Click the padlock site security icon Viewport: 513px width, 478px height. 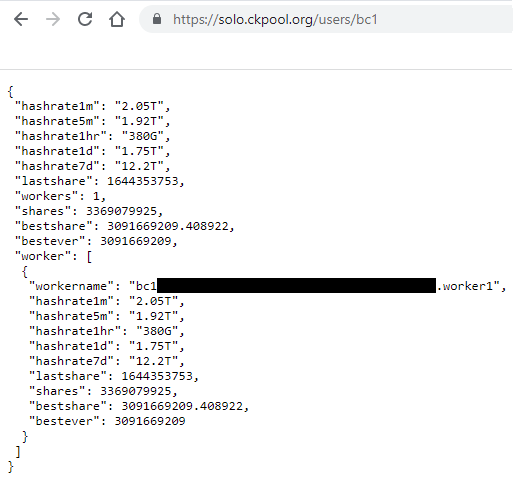[157, 19]
